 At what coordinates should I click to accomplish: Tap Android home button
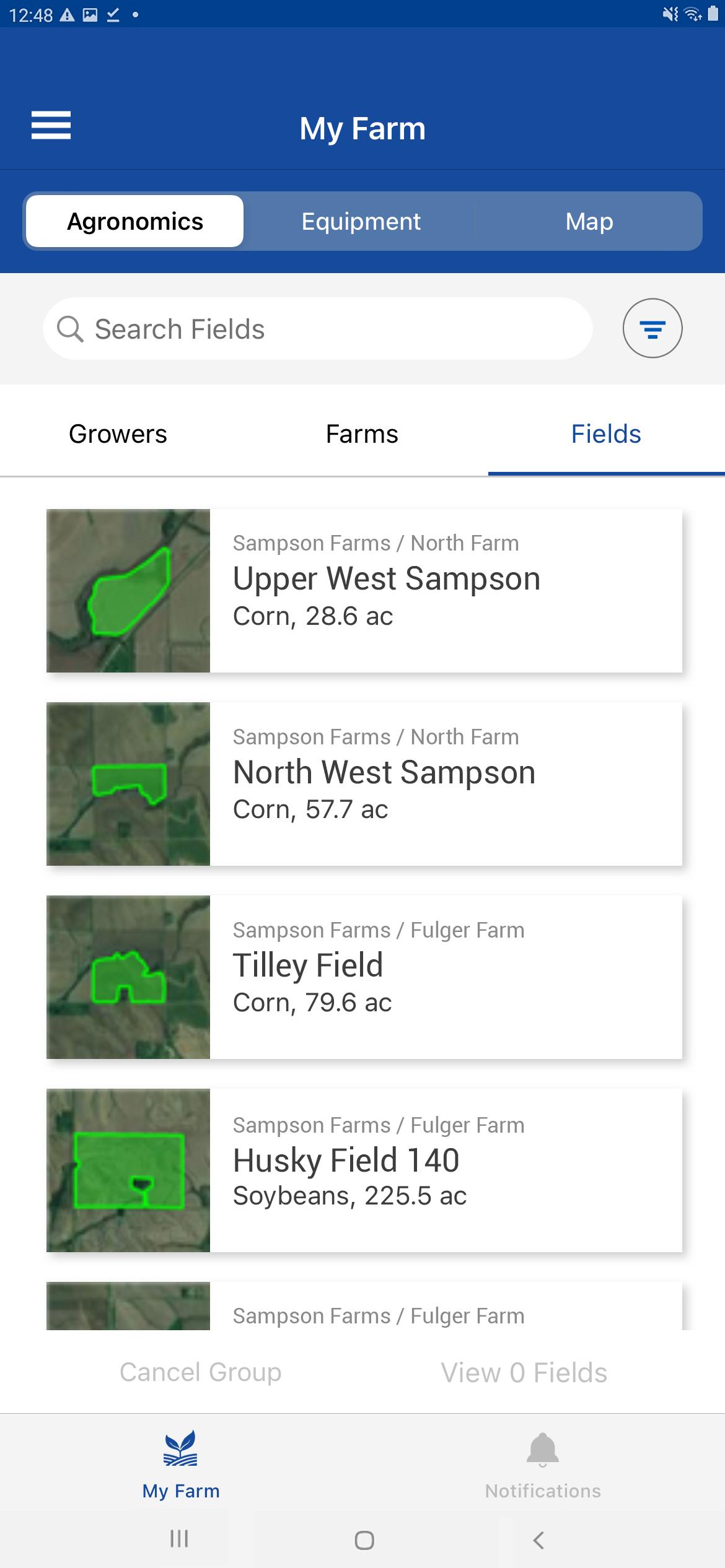[x=364, y=1540]
